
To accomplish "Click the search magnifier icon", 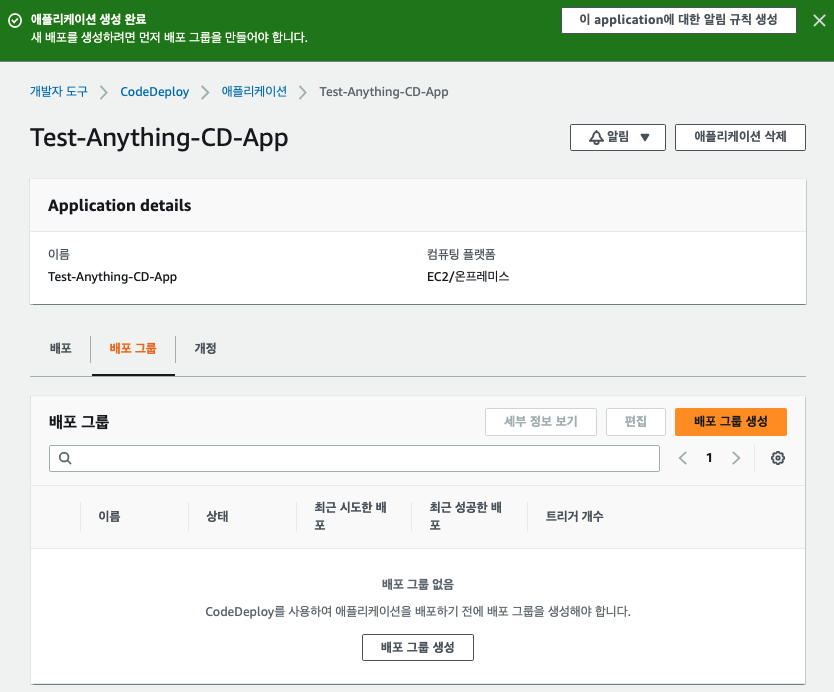I will point(65,458).
